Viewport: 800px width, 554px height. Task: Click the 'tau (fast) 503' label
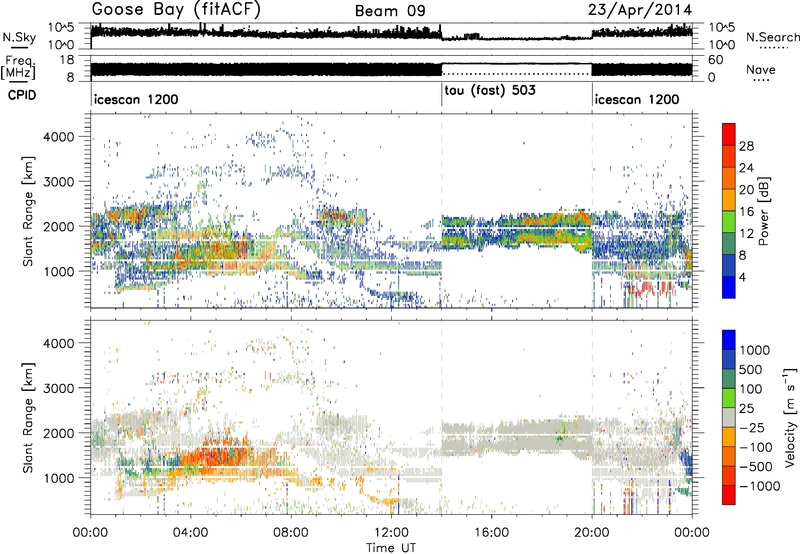[x=490, y=91]
